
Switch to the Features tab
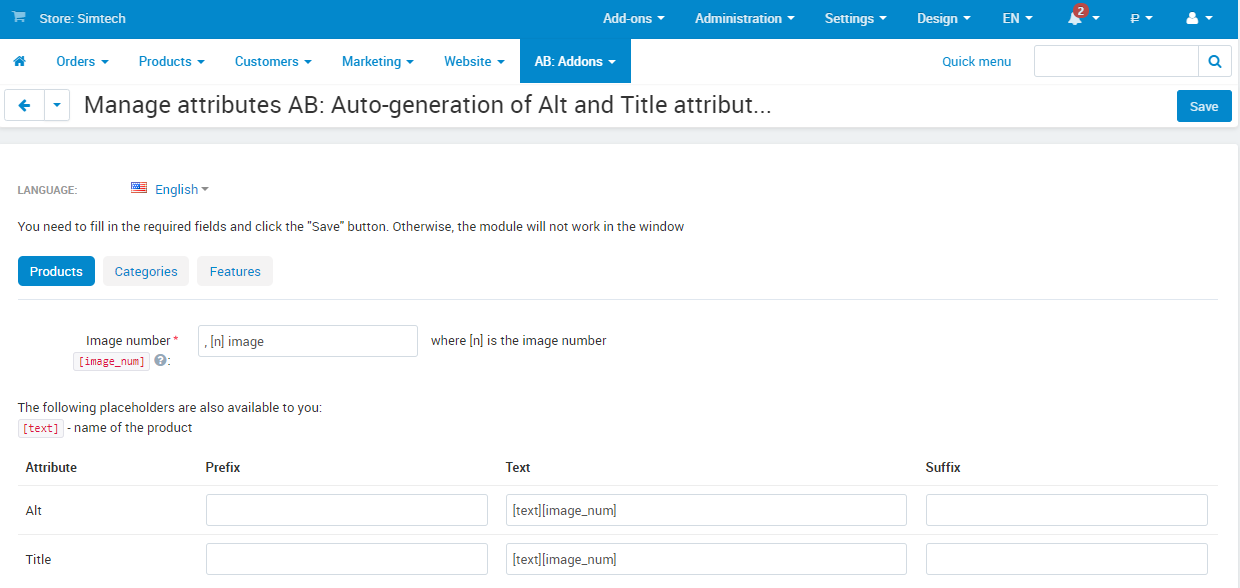tap(234, 271)
